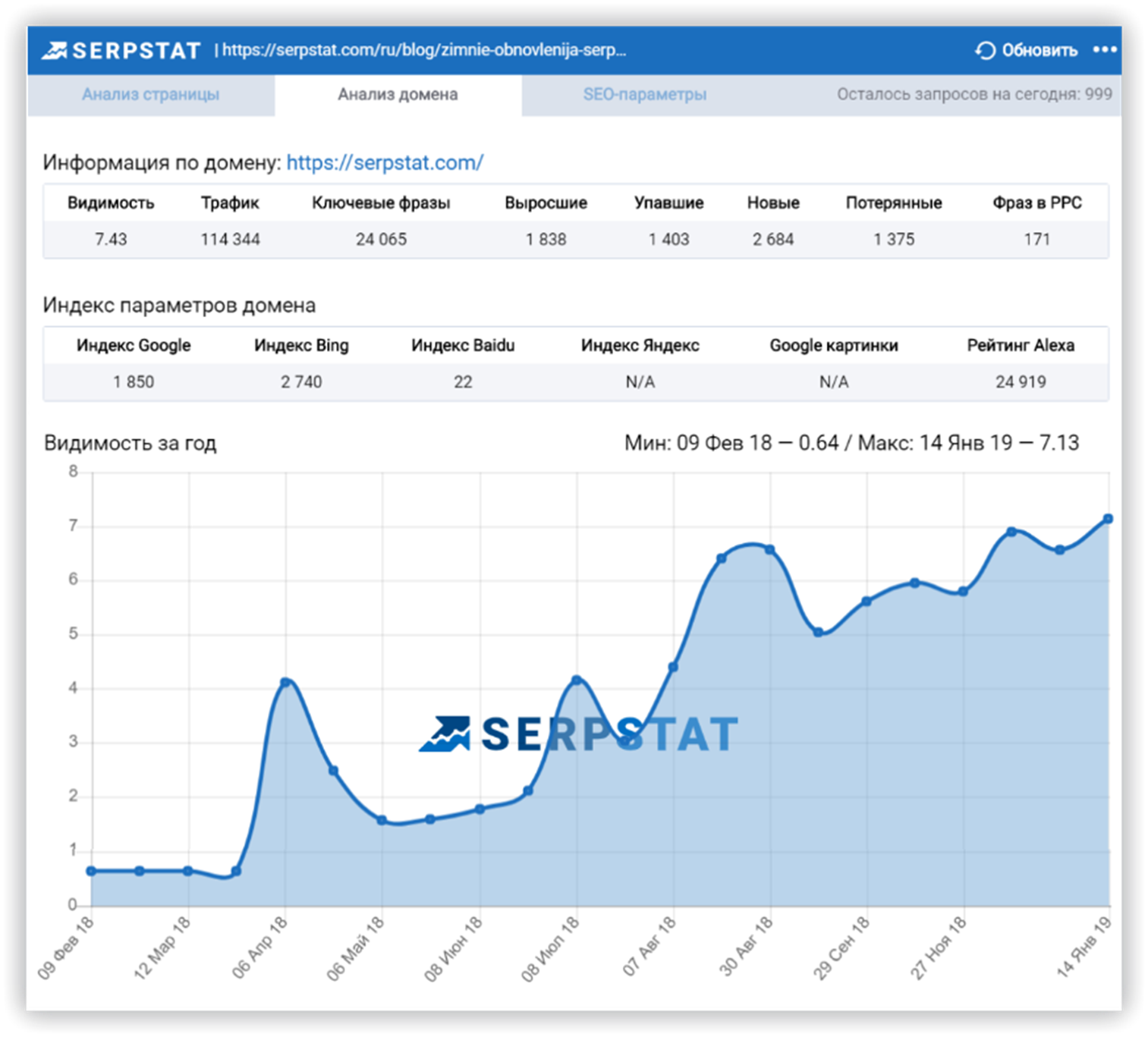Click the N/A under Google картинки
The height and width of the screenshot is (1037, 1148).
[834, 382]
